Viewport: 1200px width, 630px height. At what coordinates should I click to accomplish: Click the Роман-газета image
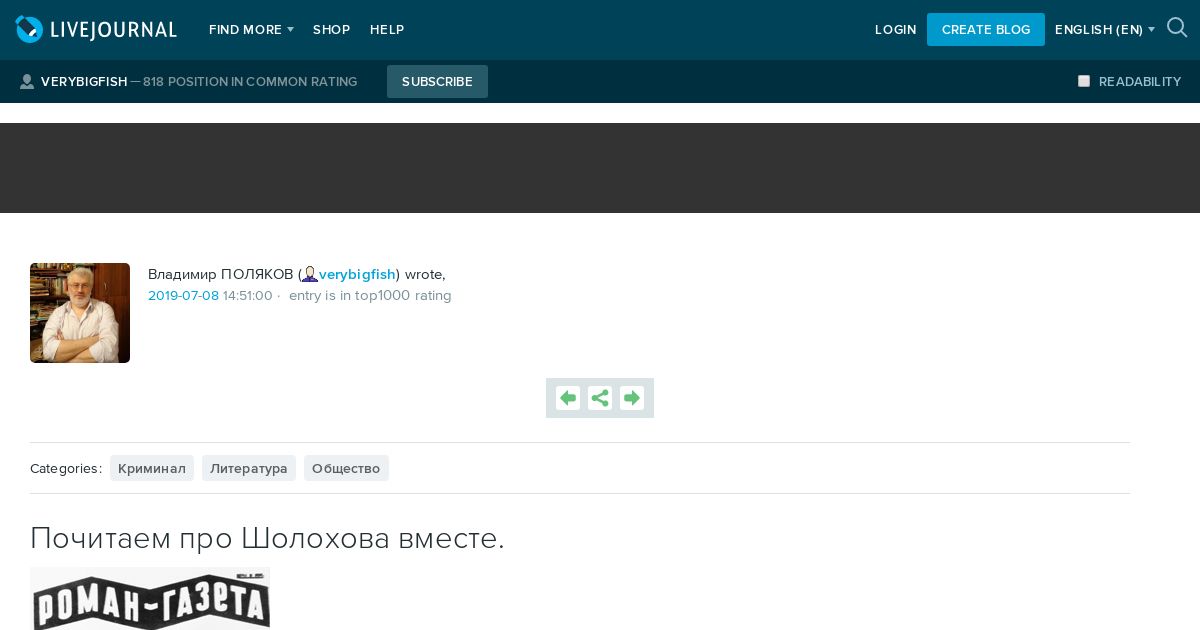(150, 599)
